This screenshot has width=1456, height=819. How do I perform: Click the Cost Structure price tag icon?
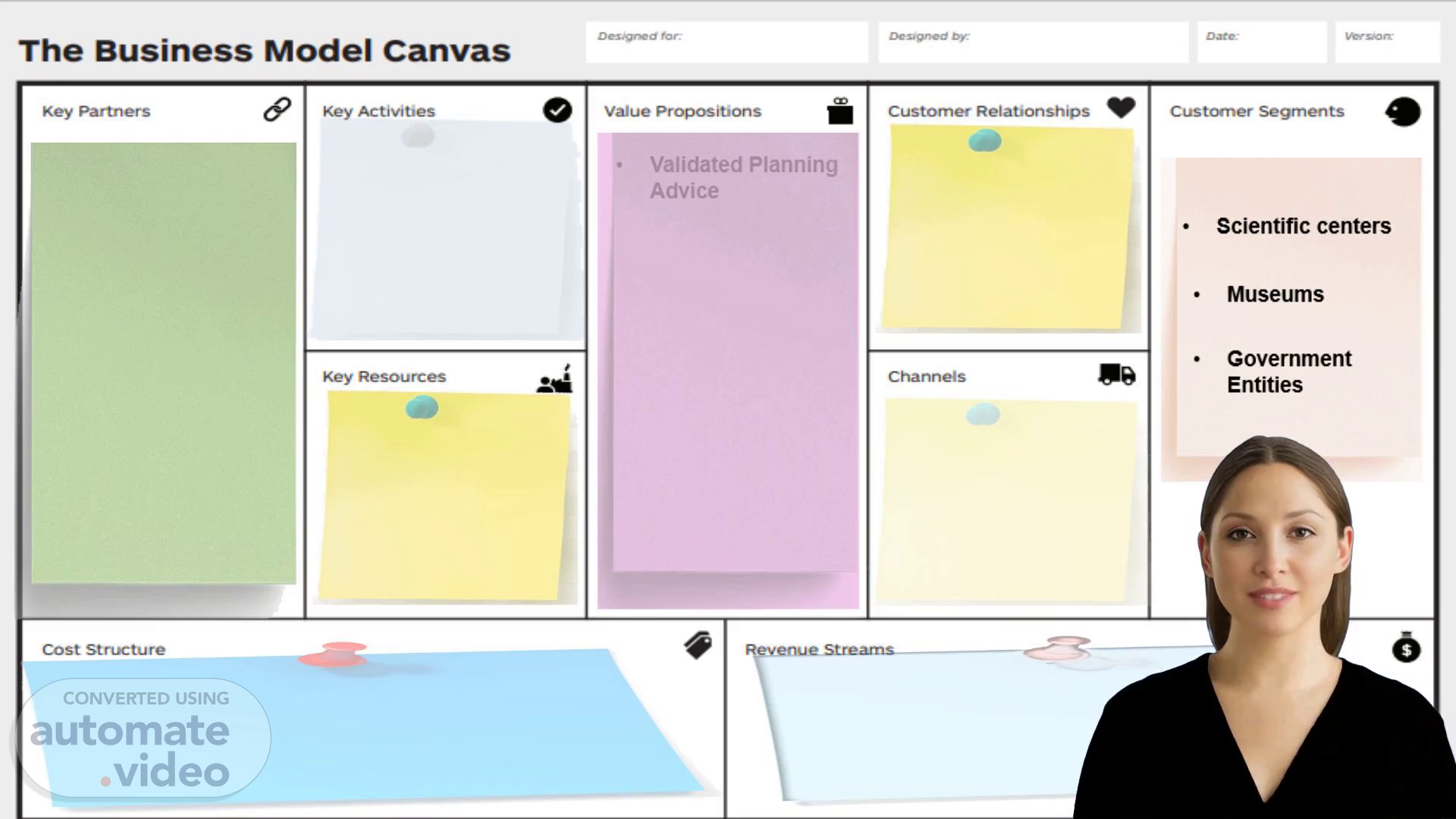coord(698,645)
